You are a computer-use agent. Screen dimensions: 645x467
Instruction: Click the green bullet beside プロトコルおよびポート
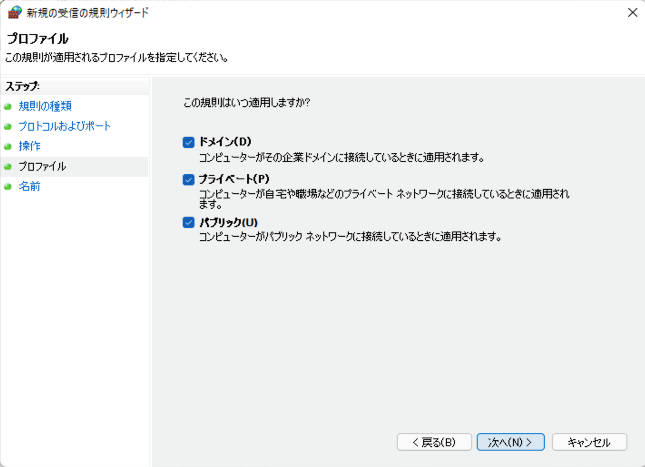(x=7, y=126)
